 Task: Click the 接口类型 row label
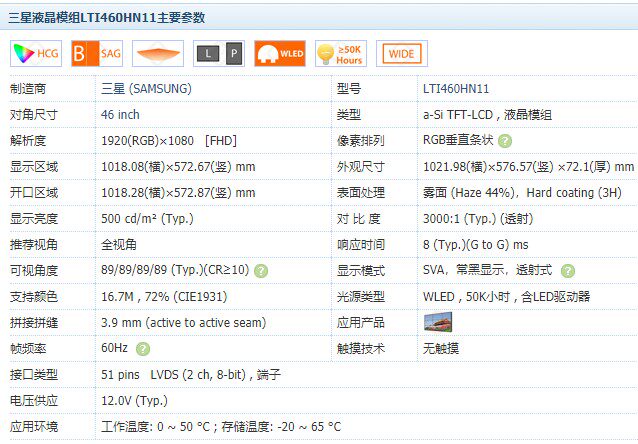tap(34, 374)
